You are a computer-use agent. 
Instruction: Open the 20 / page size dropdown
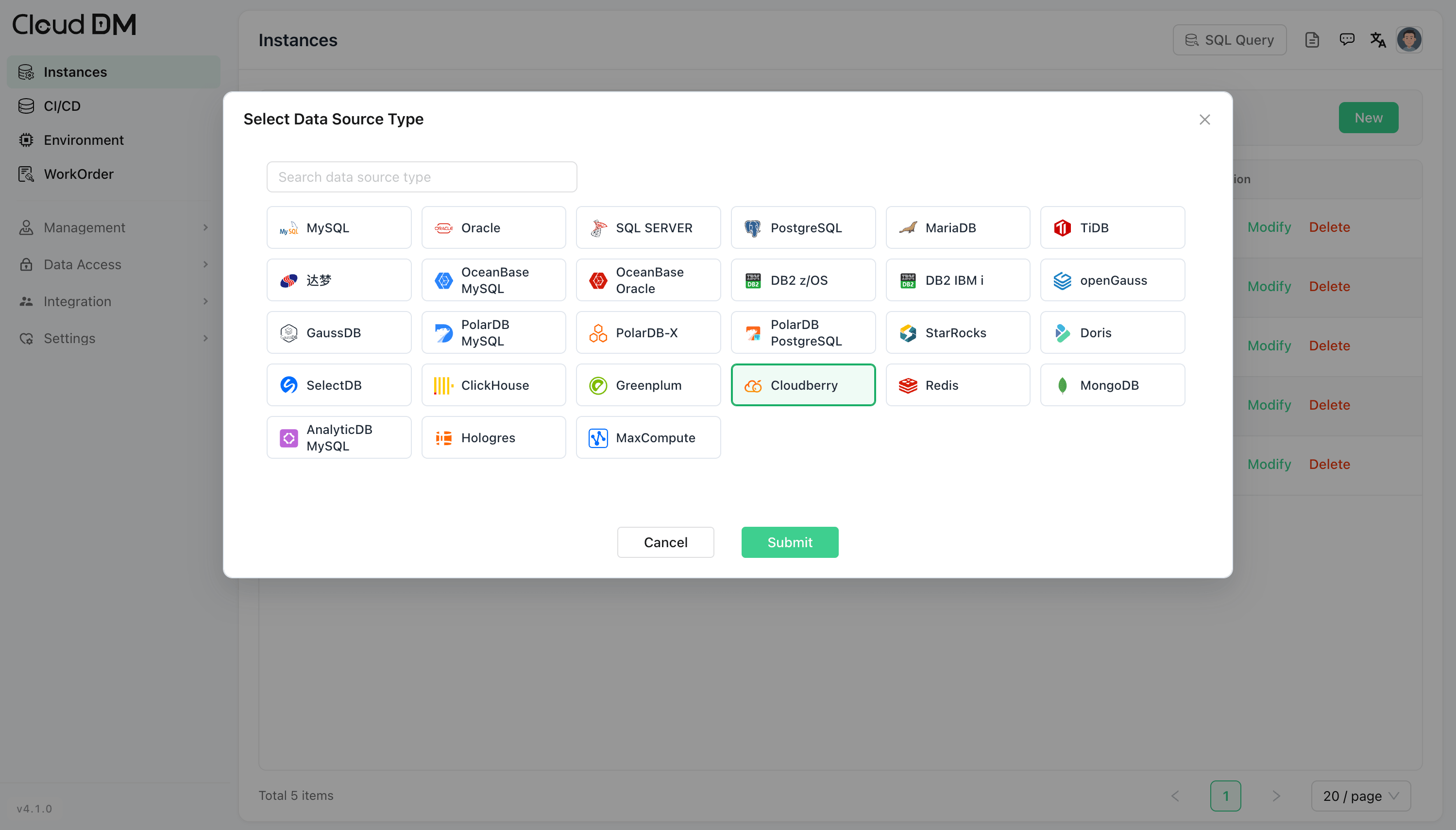click(1361, 796)
